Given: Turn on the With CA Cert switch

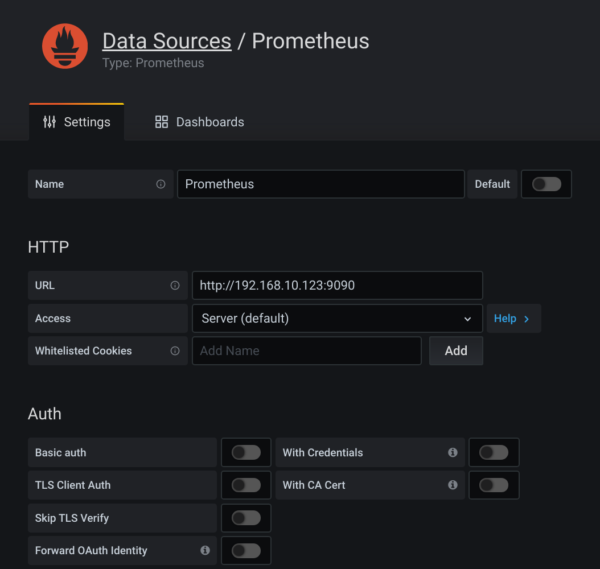Looking at the screenshot, I should (x=494, y=485).
